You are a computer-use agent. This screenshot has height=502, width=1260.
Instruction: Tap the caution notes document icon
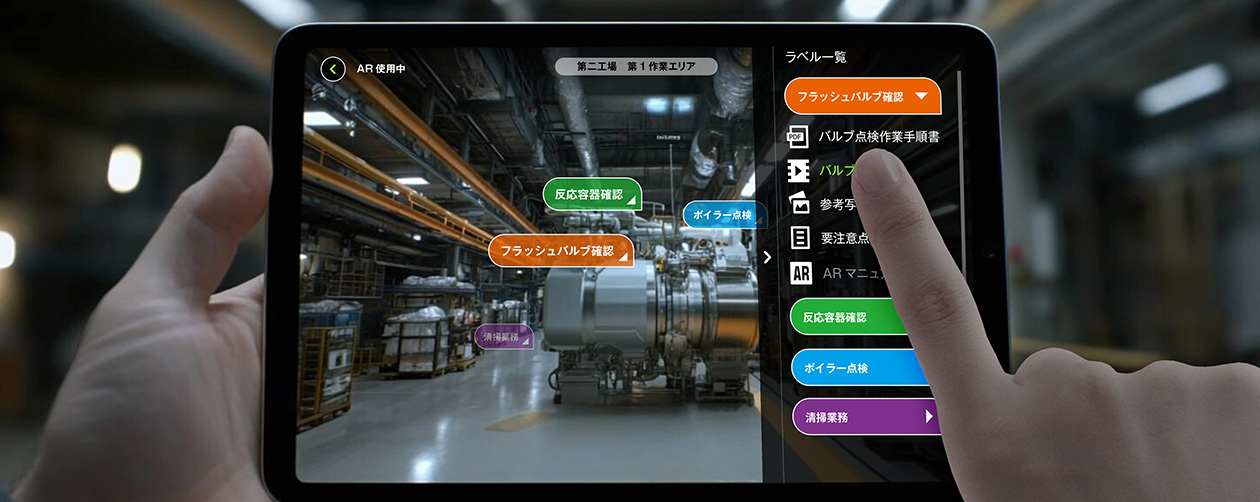tap(799, 238)
